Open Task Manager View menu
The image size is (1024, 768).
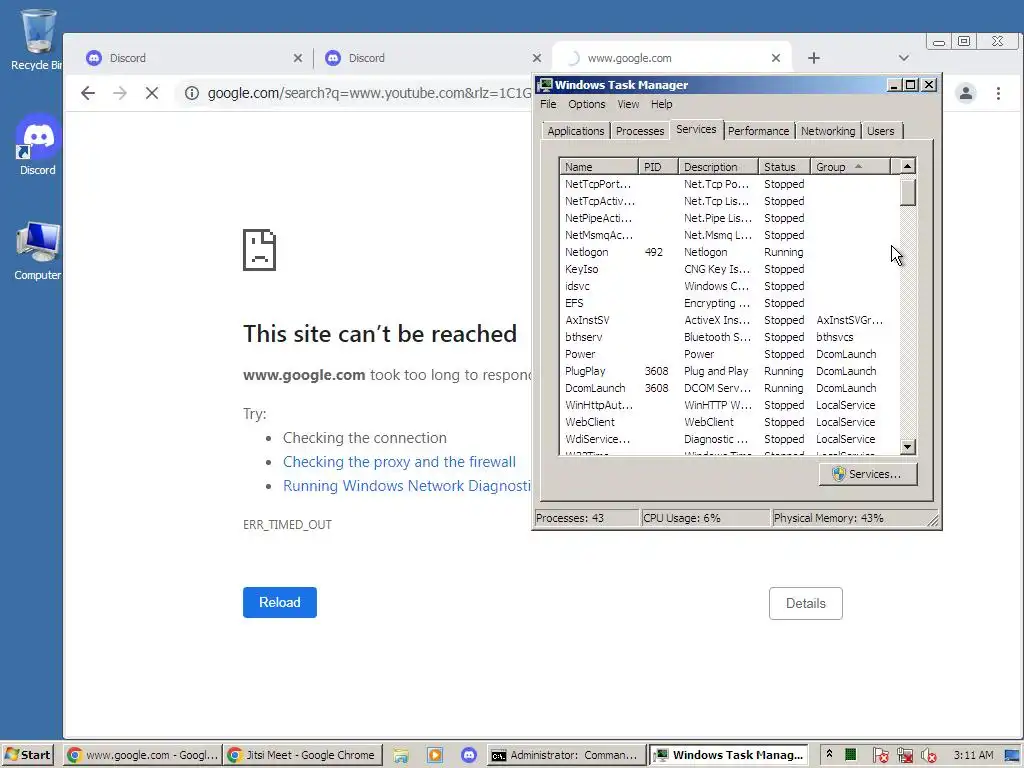pyautogui.click(x=628, y=104)
